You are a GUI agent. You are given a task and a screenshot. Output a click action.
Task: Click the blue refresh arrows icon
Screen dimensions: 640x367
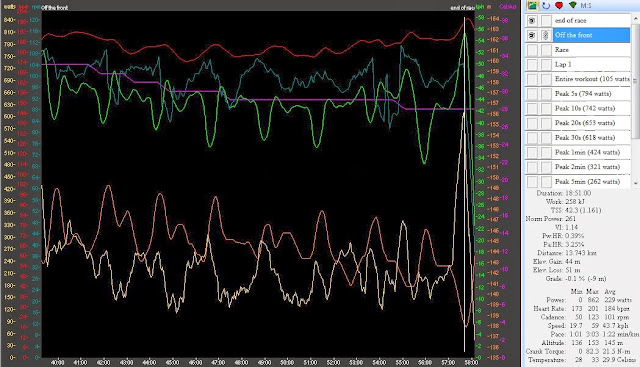pyautogui.click(x=546, y=5)
